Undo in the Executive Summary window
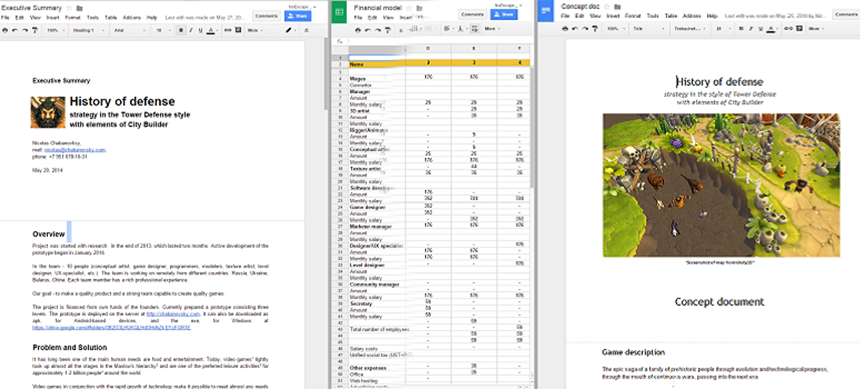Viewport: 860px width, 389px height. pyautogui.click(x=15, y=30)
